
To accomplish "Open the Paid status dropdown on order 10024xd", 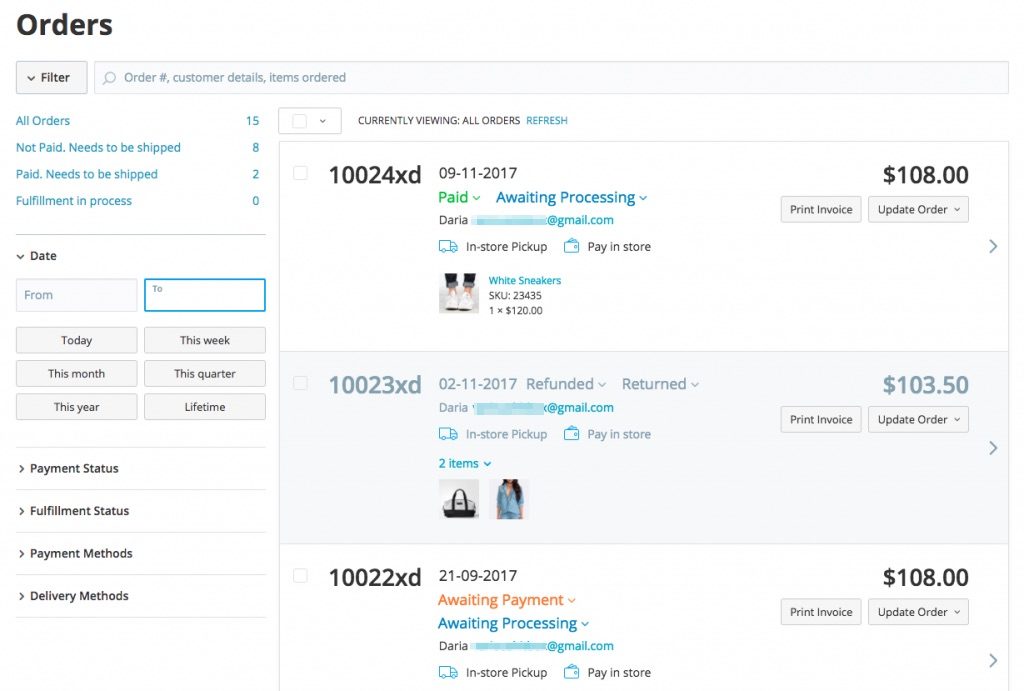I will [x=459, y=197].
